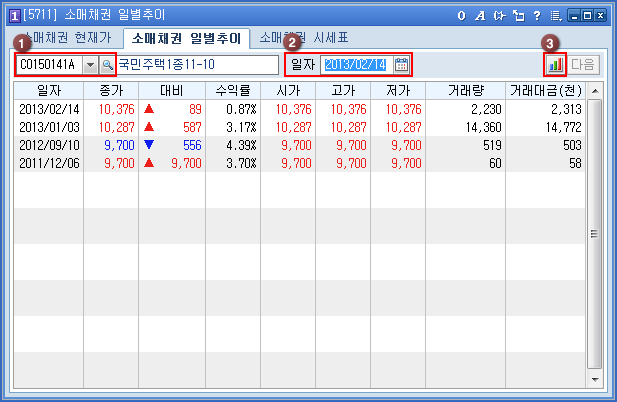Click the font 'A' icon in title bar
Screen dimensions: 617x402
click(x=479, y=16)
